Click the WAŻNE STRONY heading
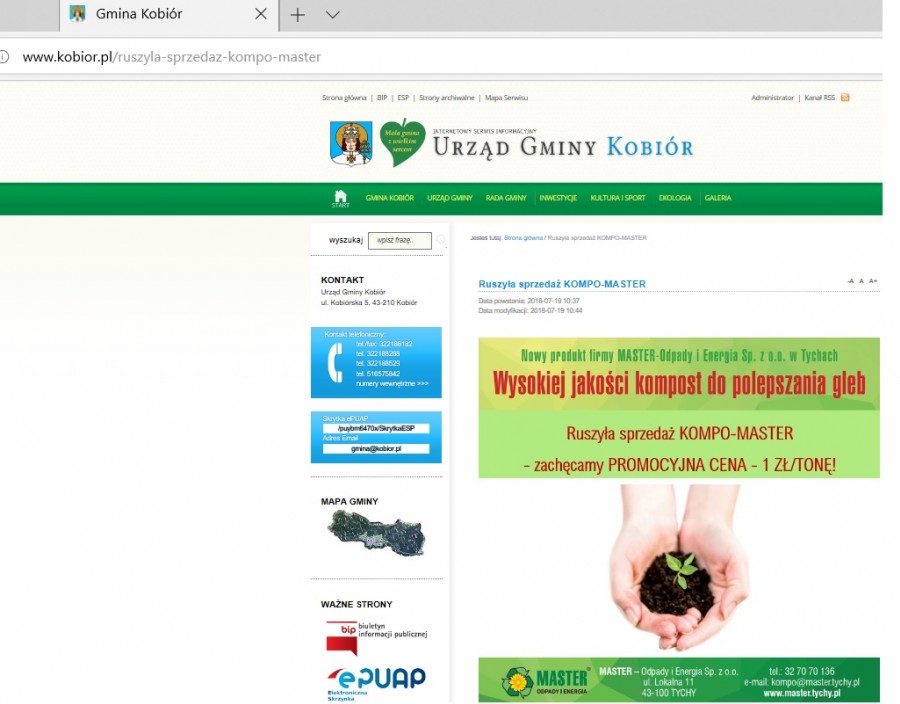The width and height of the screenshot is (900, 704). click(356, 604)
